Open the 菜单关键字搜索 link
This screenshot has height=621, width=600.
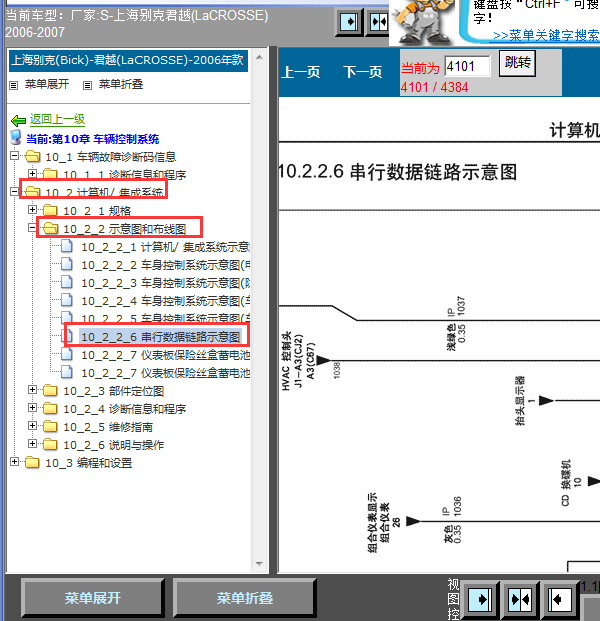[x=546, y=35]
